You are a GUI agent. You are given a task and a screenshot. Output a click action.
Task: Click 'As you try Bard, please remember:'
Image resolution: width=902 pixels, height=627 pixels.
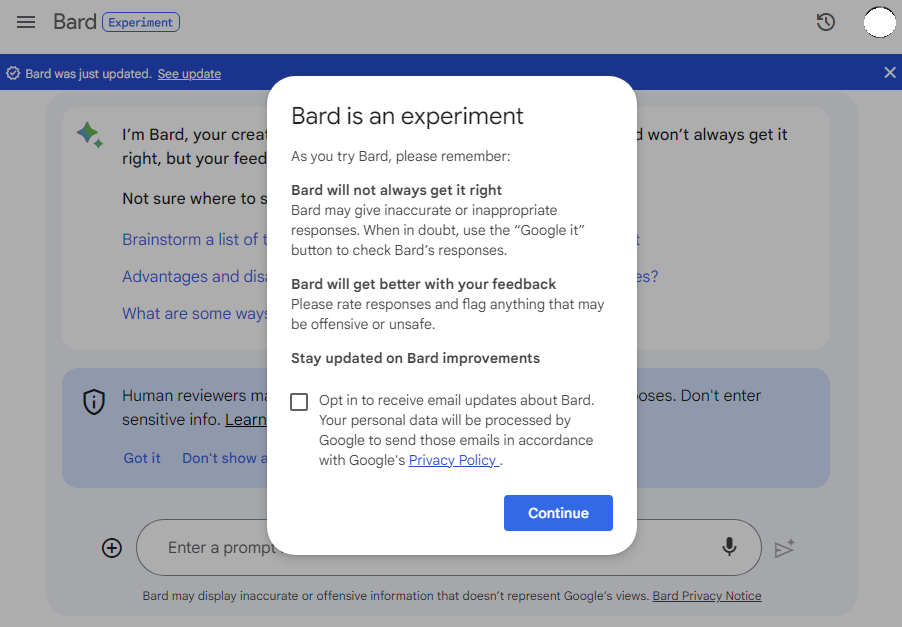[x=400, y=156]
